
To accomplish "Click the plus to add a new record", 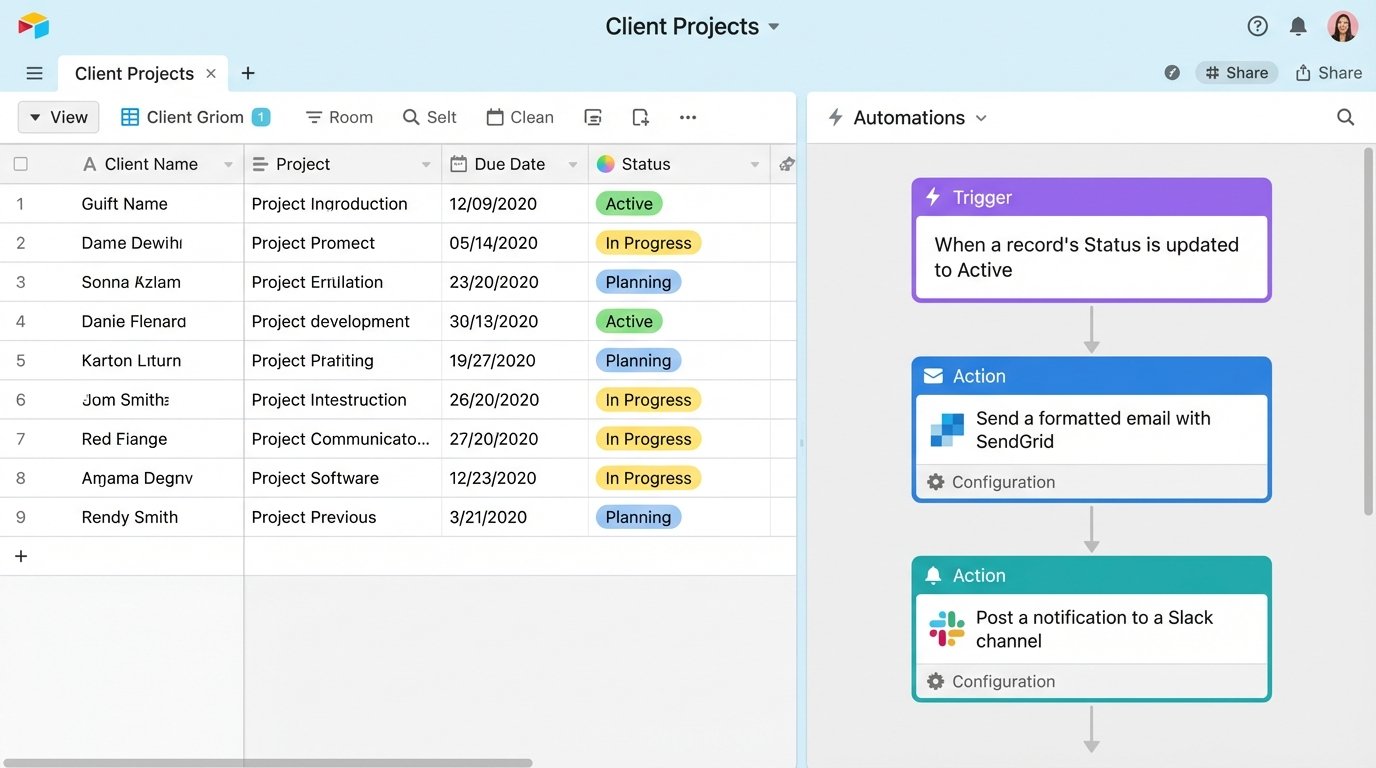I will tap(21, 556).
